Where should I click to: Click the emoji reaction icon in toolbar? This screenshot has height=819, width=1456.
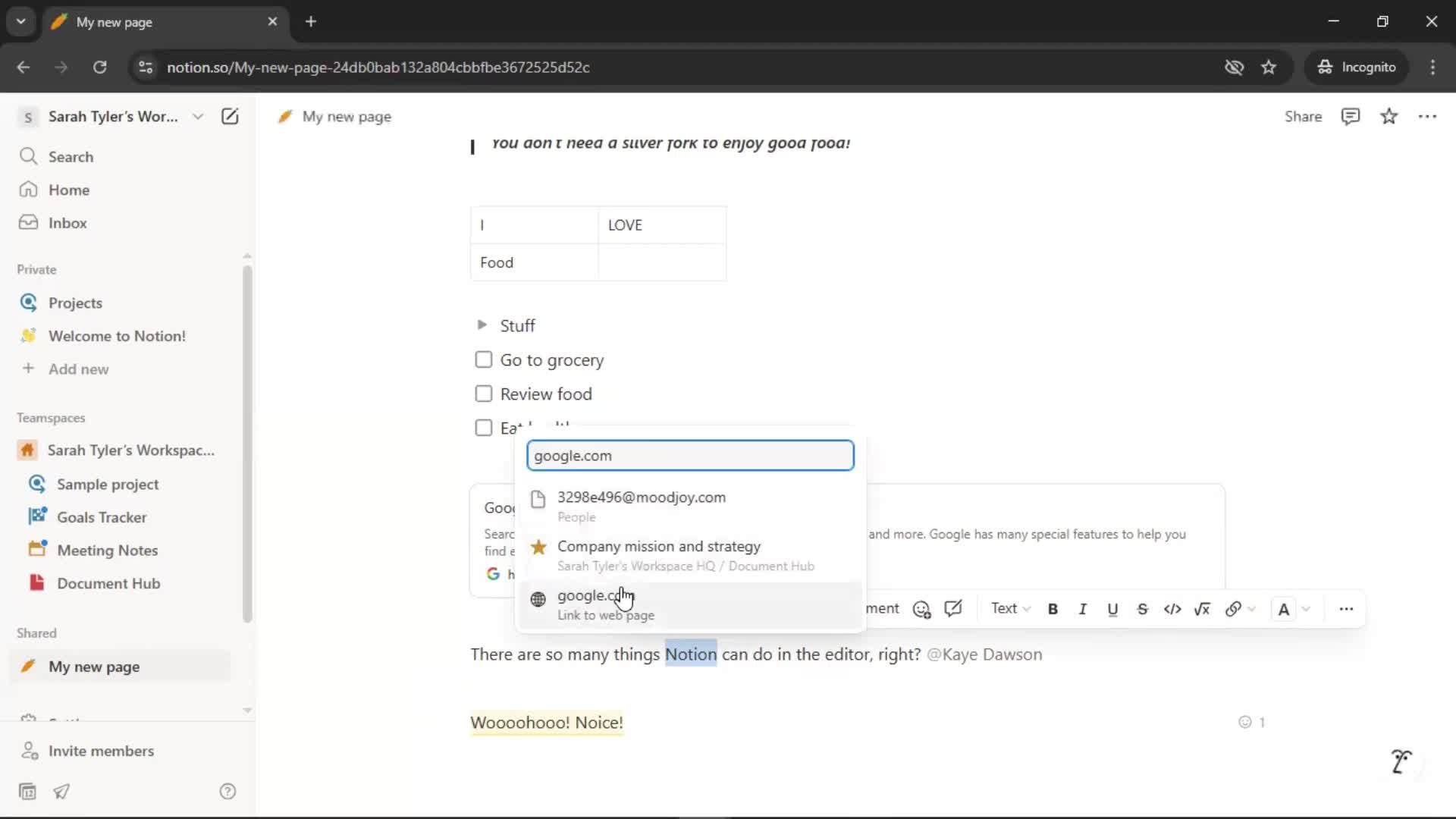click(921, 609)
